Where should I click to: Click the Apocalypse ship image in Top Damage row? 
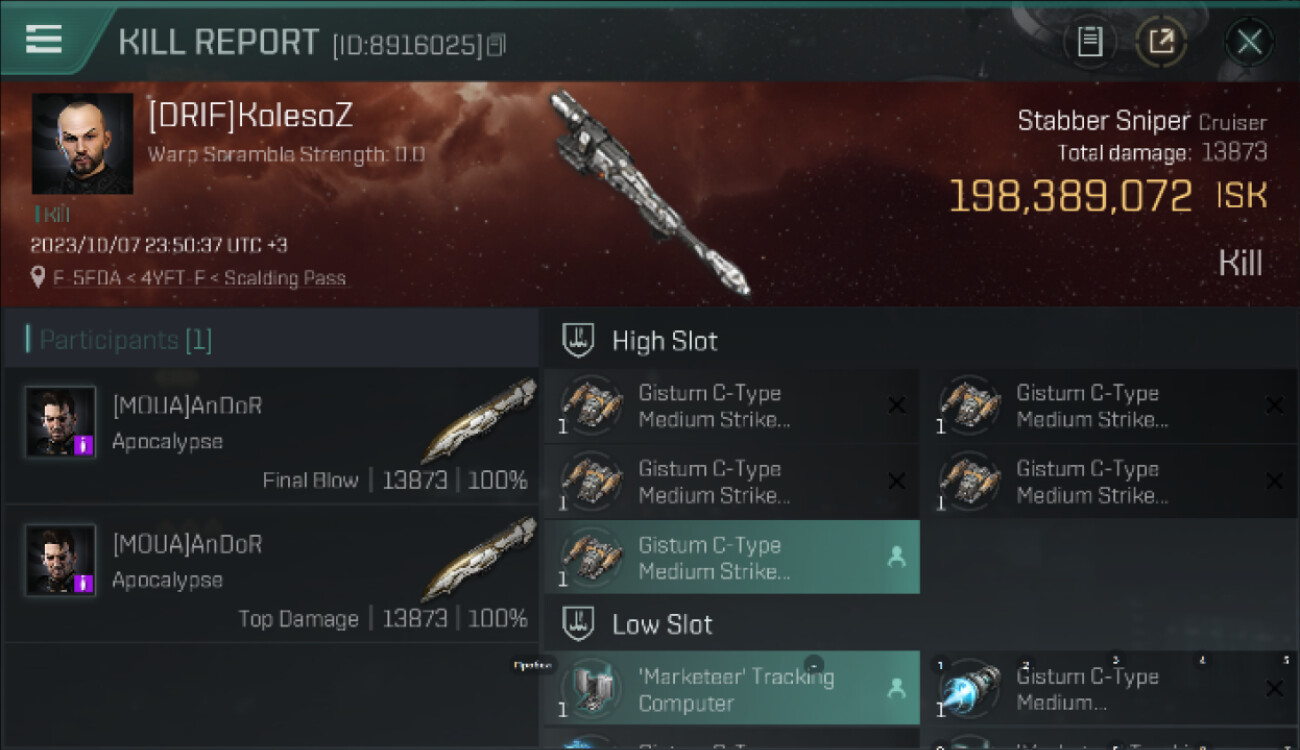[x=478, y=558]
